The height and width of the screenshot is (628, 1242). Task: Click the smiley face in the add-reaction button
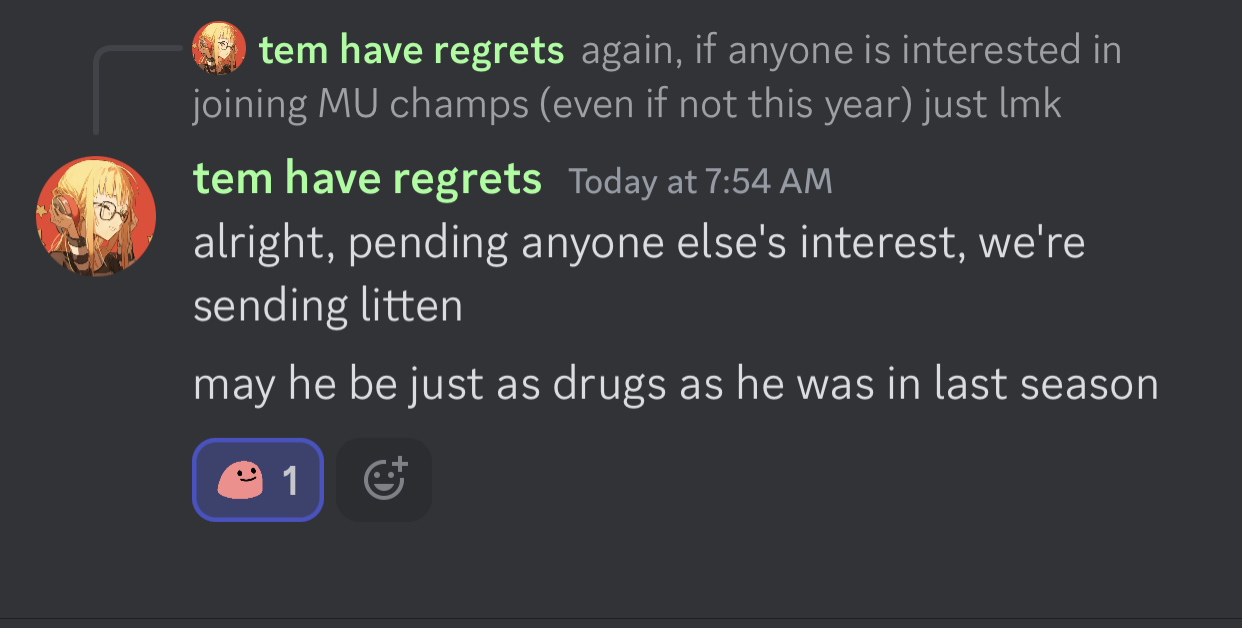381,483
